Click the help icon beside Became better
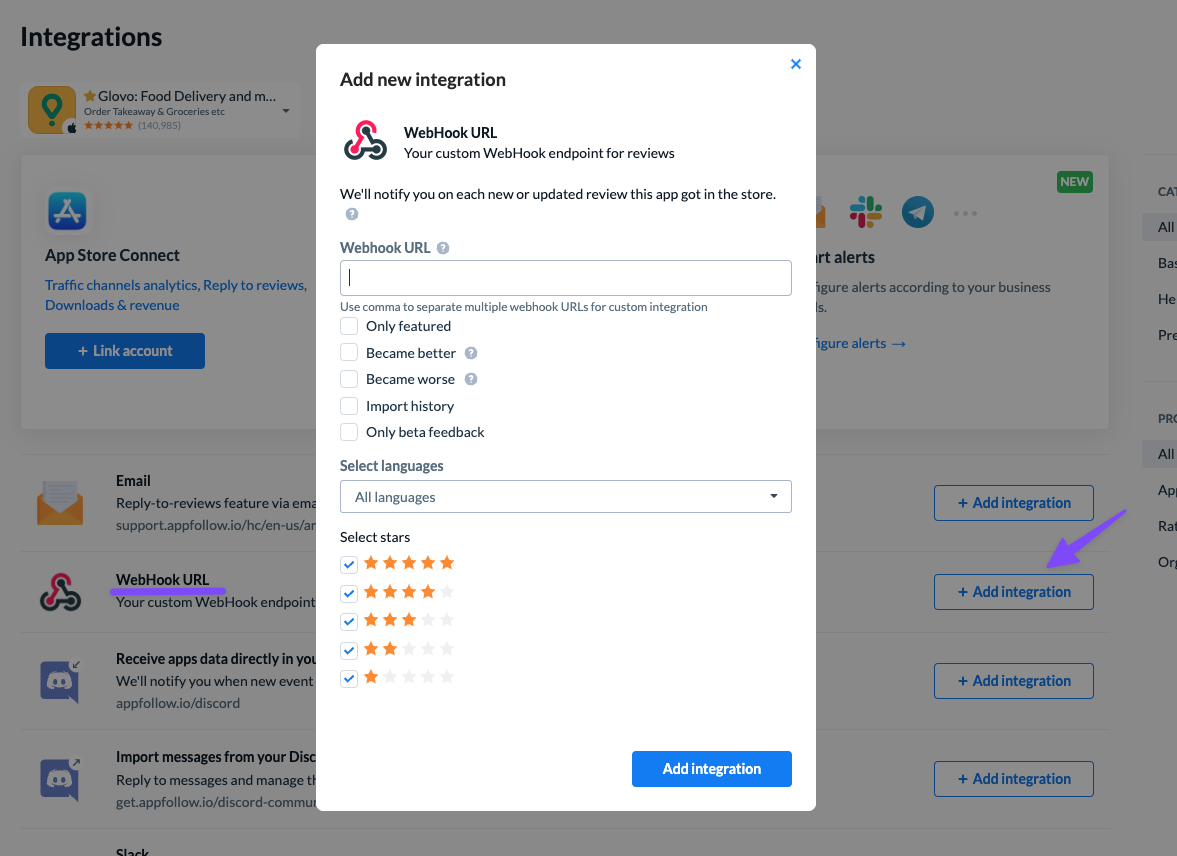This screenshot has width=1177, height=856. 471,353
